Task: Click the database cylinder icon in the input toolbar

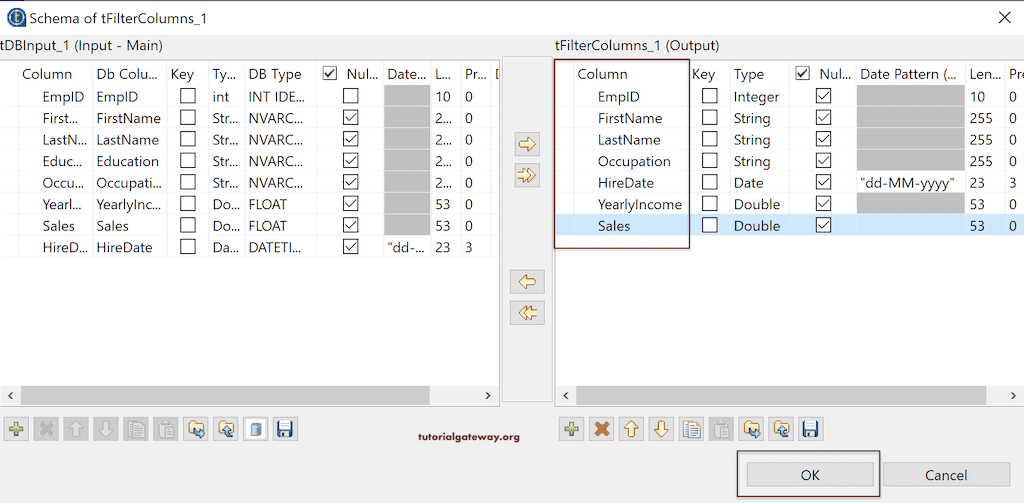Action: [256, 429]
